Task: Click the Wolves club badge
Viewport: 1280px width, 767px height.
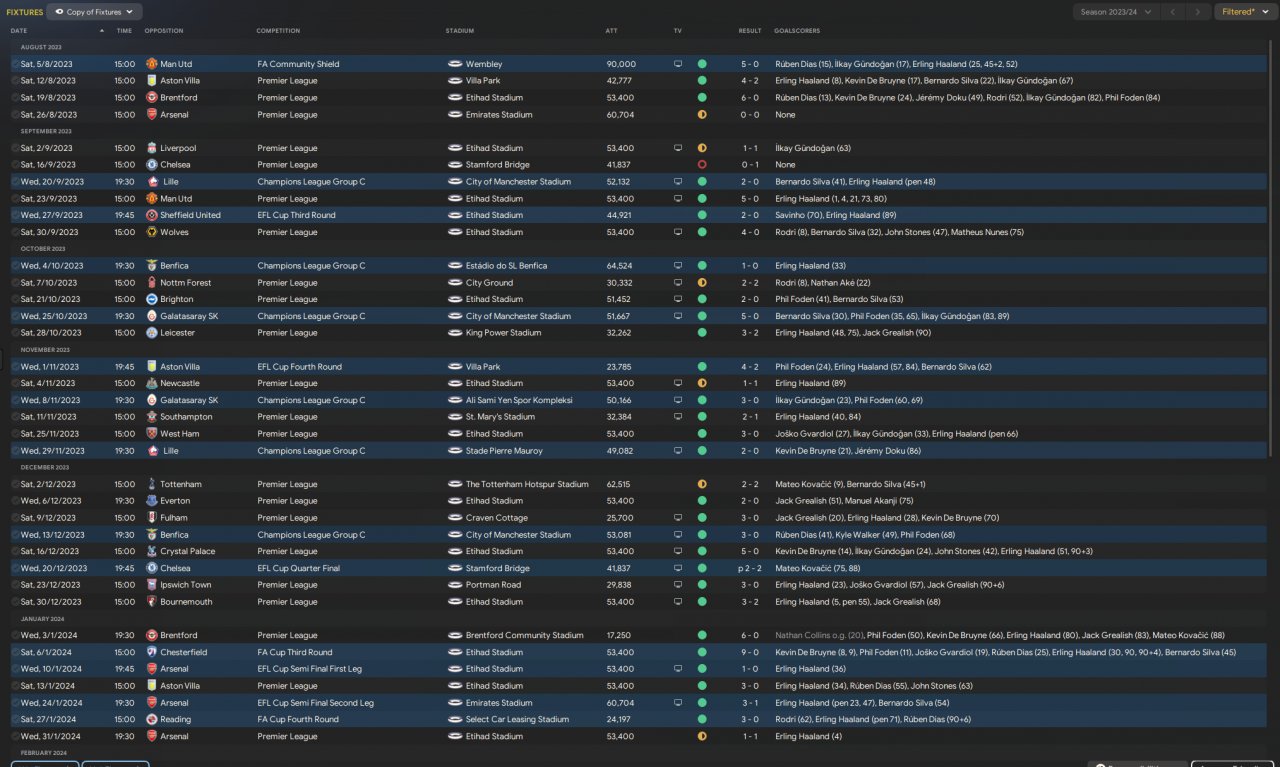Action: tap(152, 232)
